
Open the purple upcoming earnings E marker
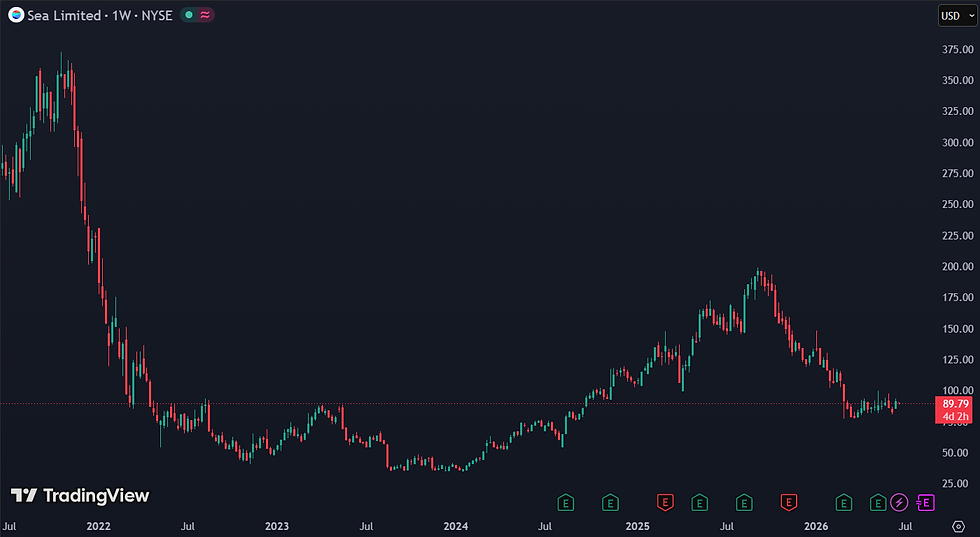point(926,502)
